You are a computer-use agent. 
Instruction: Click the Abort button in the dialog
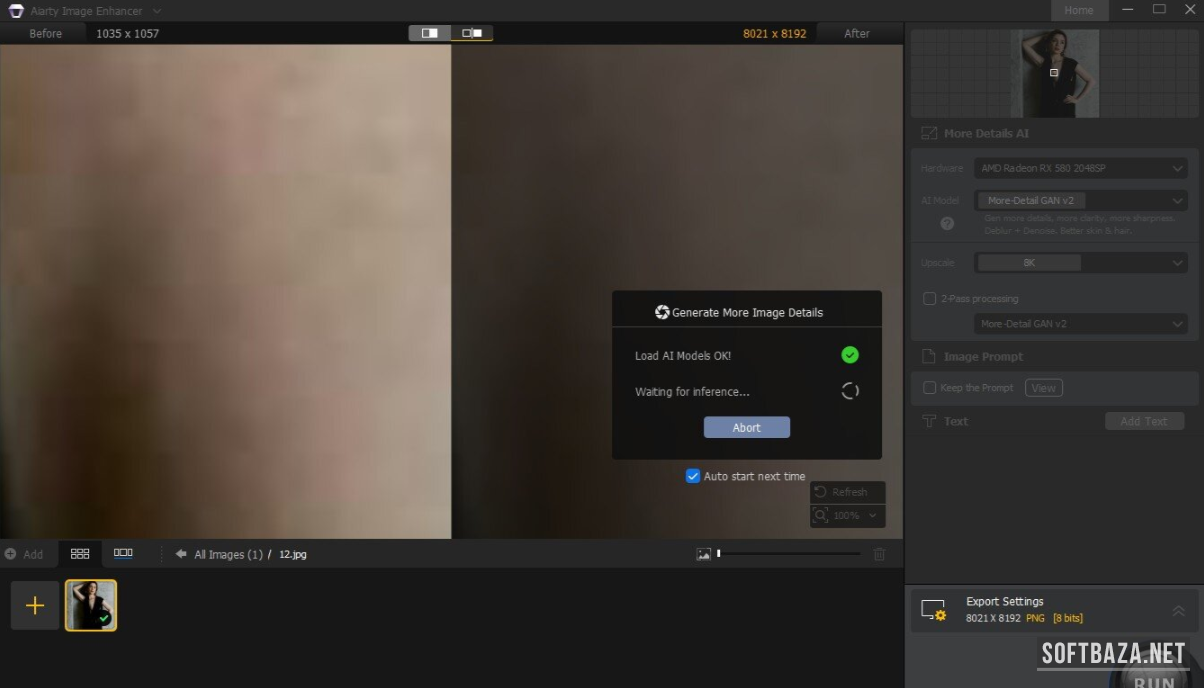(746, 428)
